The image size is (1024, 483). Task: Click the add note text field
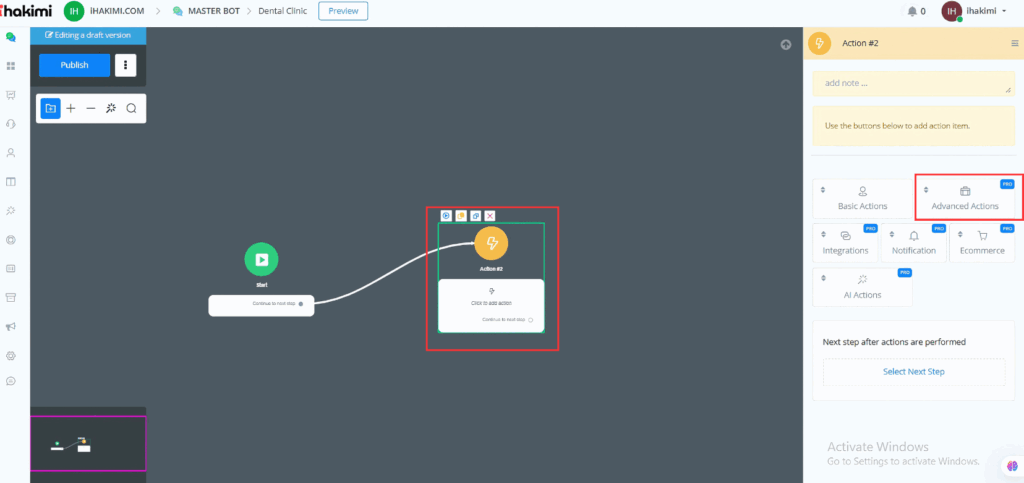click(913, 83)
